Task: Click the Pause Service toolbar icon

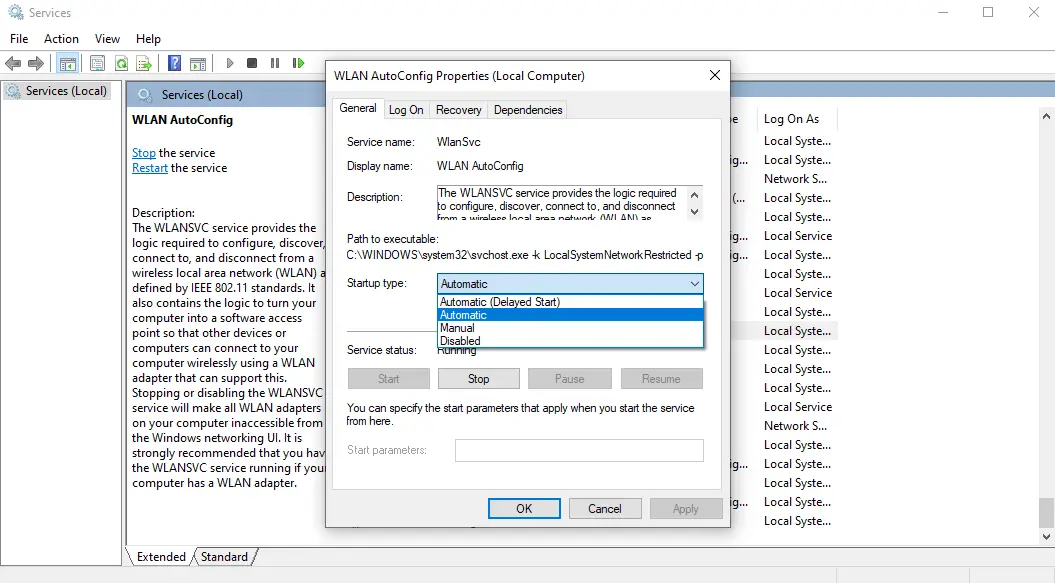Action: tap(275, 63)
